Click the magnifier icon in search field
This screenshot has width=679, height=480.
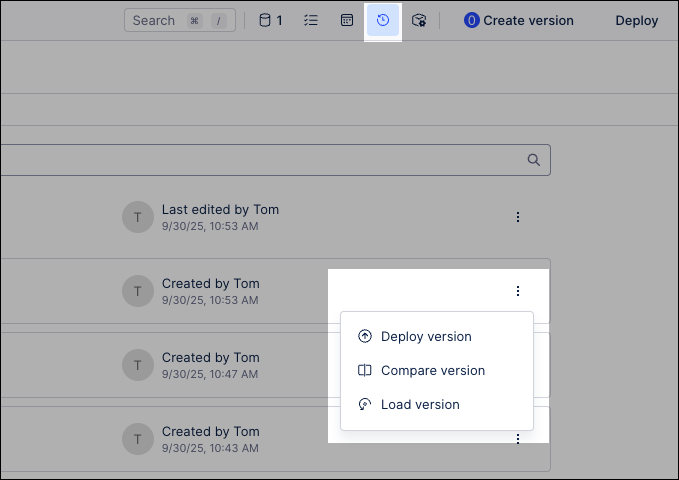(x=534, y=160)
